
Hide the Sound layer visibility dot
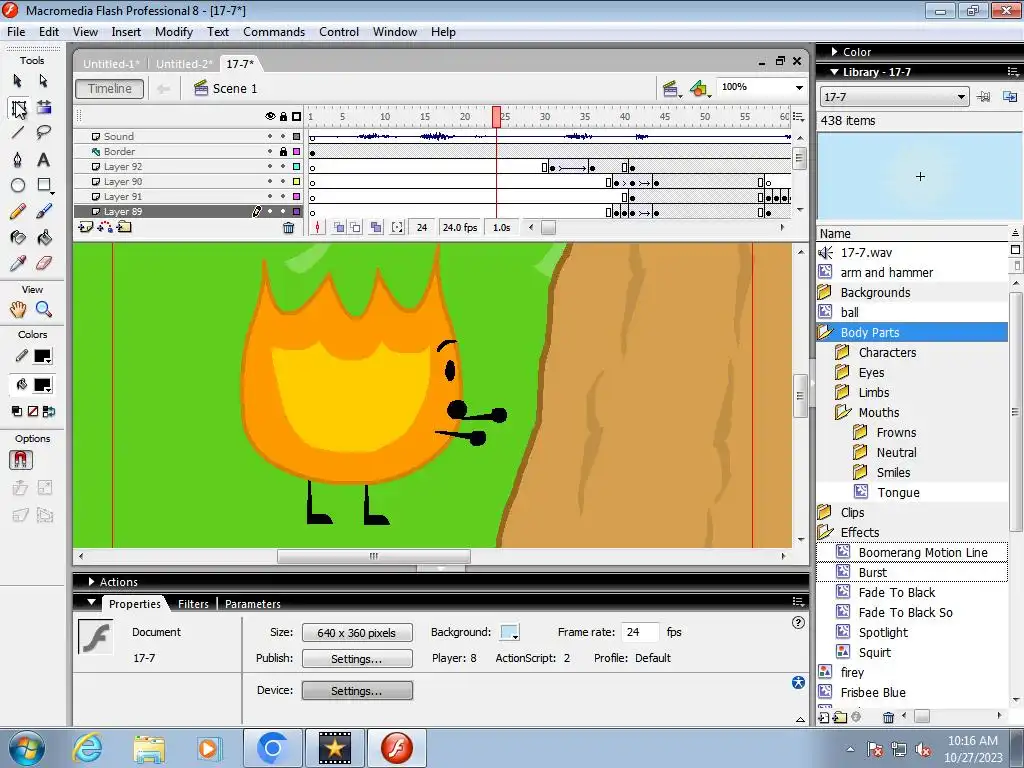[x=270, y=136]
